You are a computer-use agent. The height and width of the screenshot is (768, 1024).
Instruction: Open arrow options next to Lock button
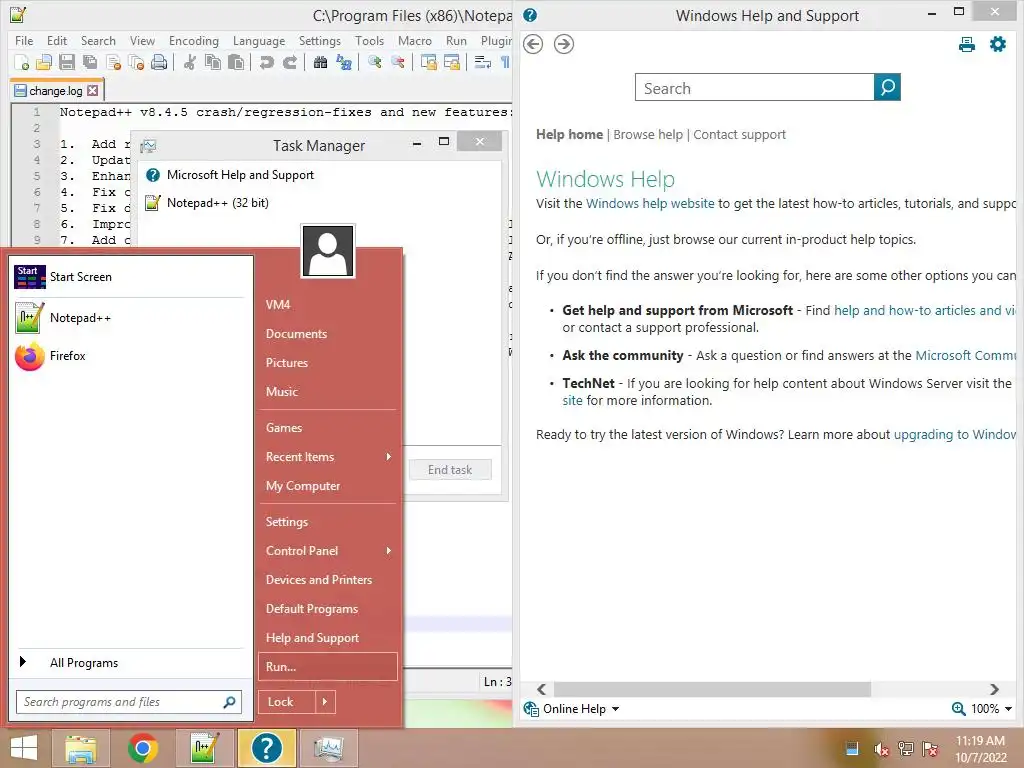[x=325, y=702]
